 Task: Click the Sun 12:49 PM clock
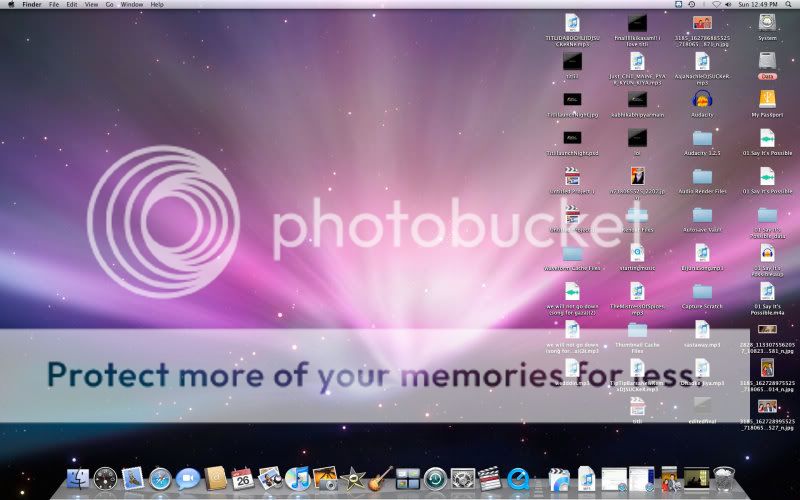[x=759, y=5]
